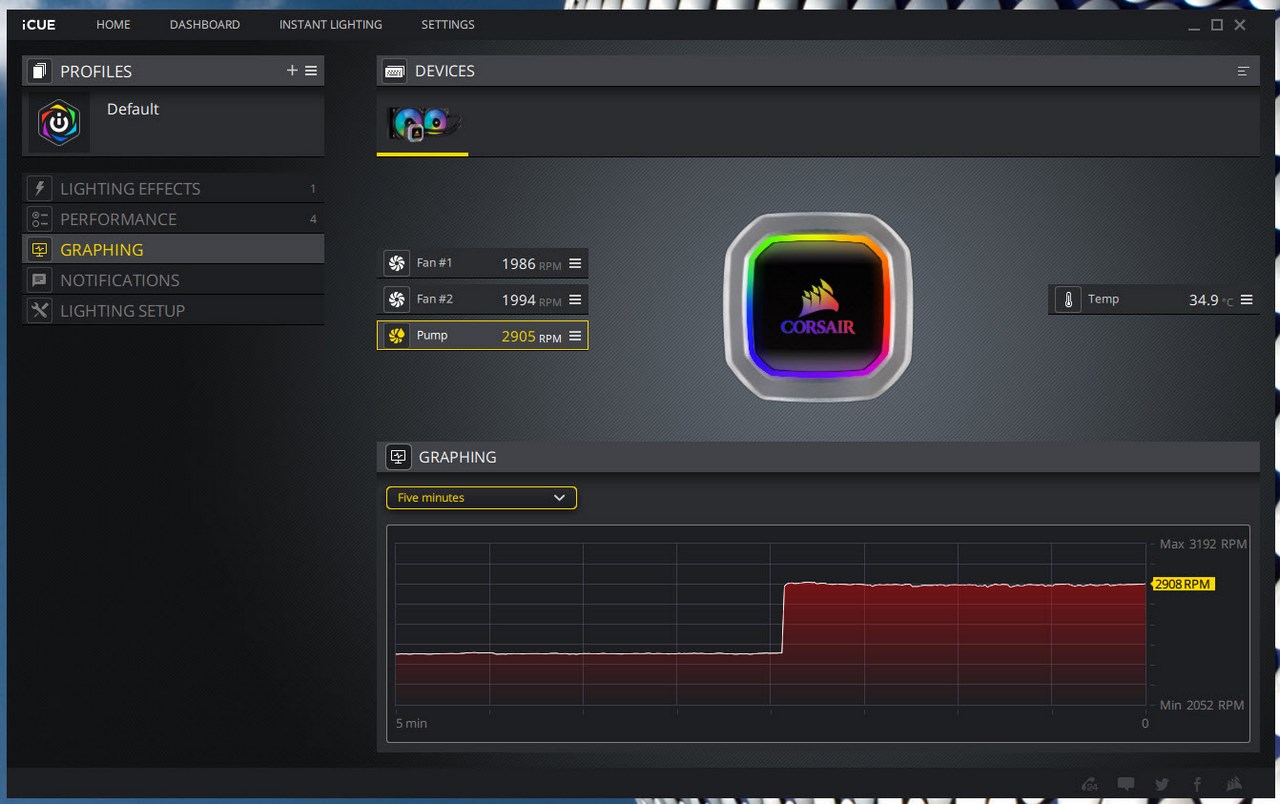This screenshot has width=1280, height=804.
Task: Click the Lighting Setup tools icon
Action: 39,310
